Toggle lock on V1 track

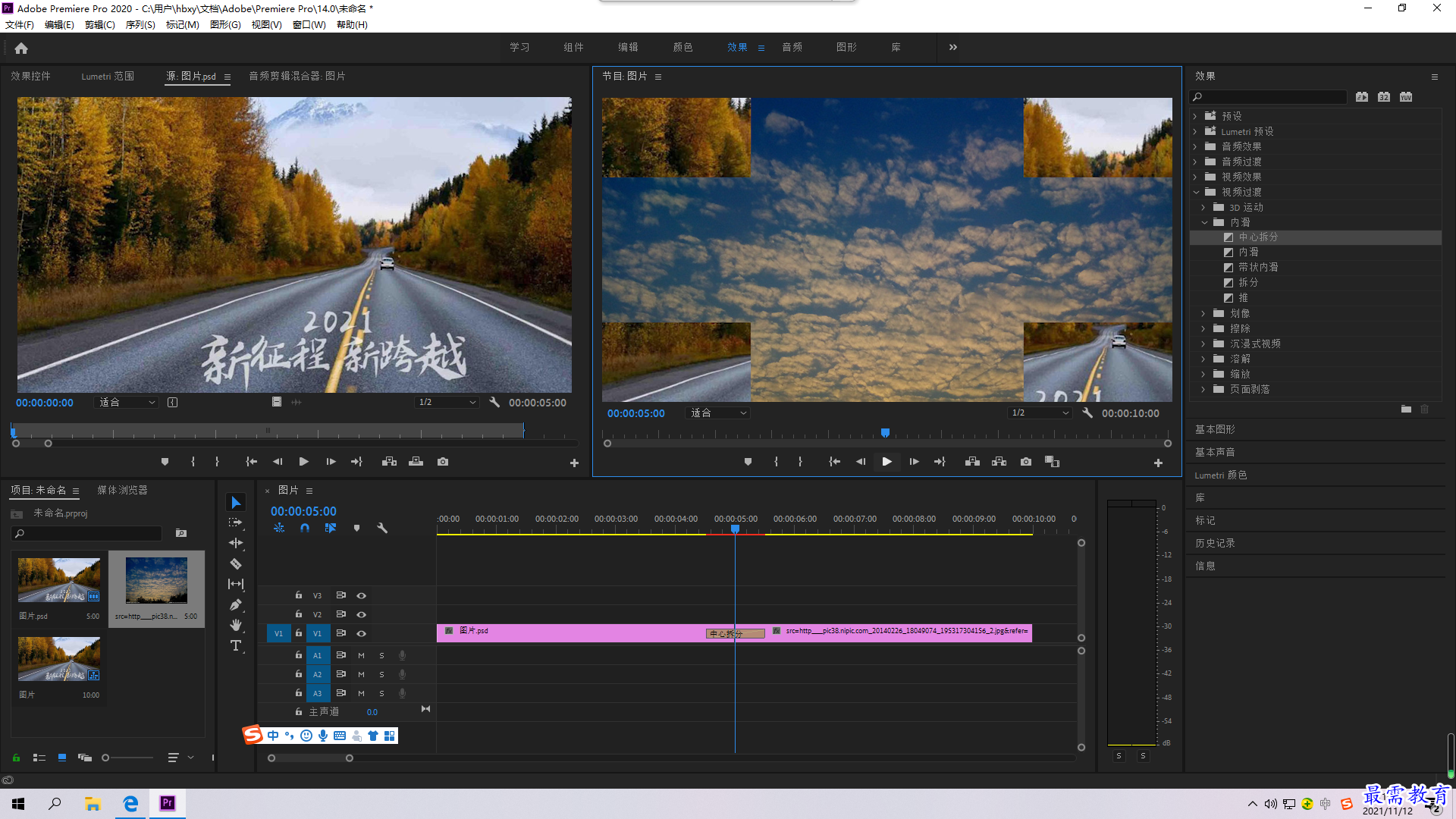pos(299,632)
